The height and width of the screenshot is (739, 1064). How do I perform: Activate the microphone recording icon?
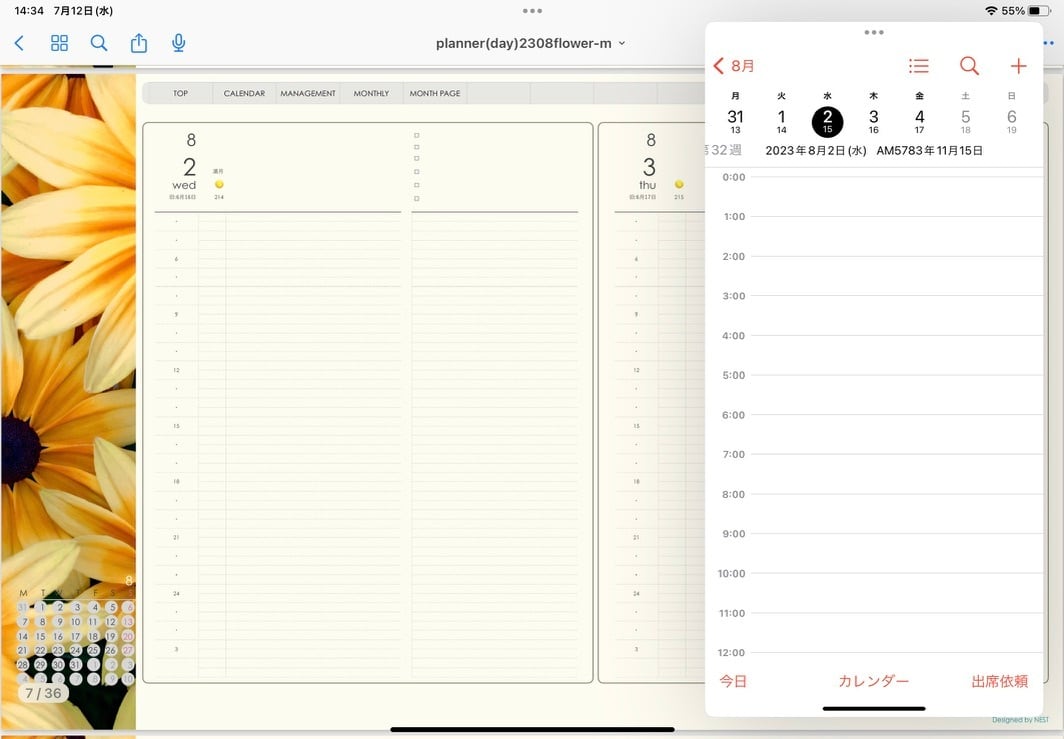(x=179, y=43)
